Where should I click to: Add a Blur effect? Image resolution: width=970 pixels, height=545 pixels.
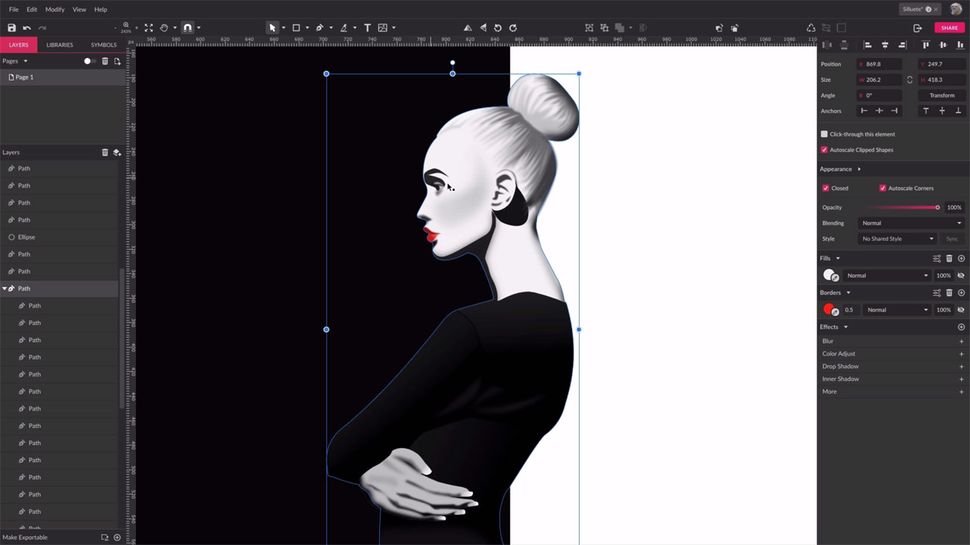961,341
